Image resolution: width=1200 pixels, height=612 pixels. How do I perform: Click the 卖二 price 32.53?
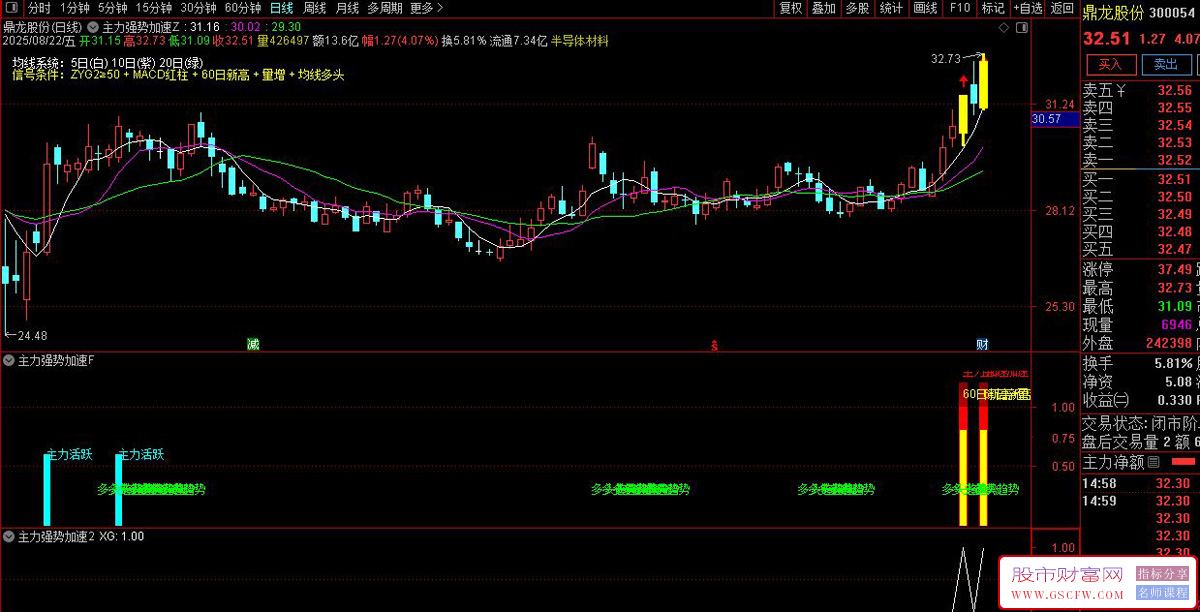point(1175,143)
